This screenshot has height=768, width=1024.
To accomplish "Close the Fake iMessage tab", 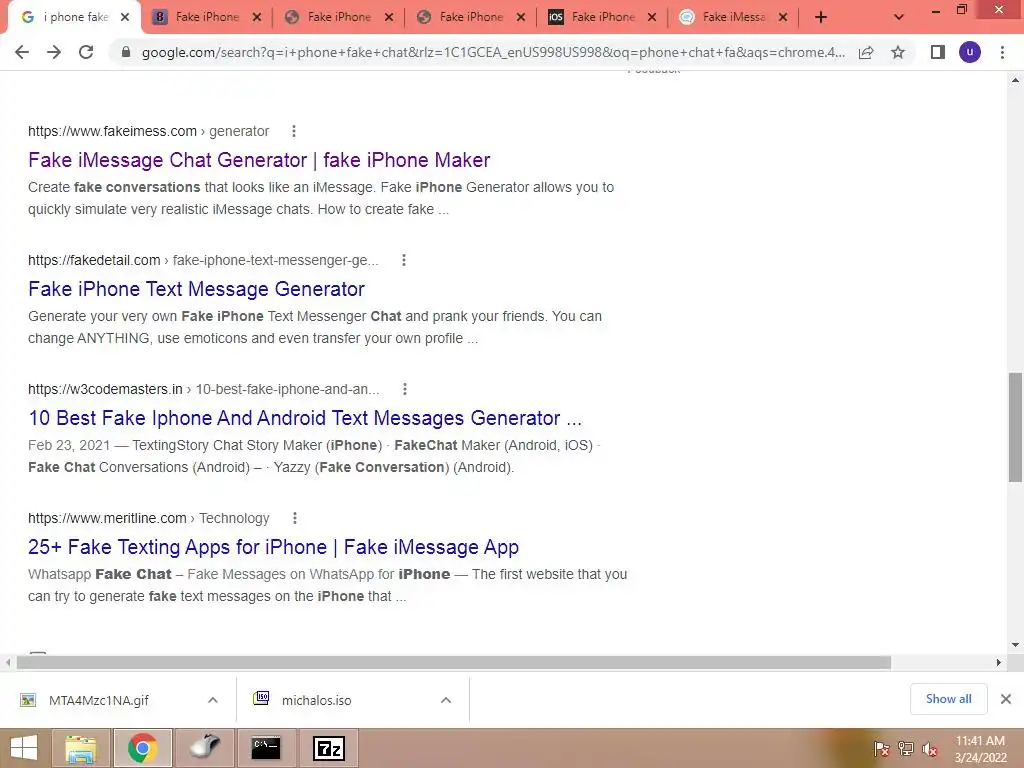I will [x=783, y=18].
